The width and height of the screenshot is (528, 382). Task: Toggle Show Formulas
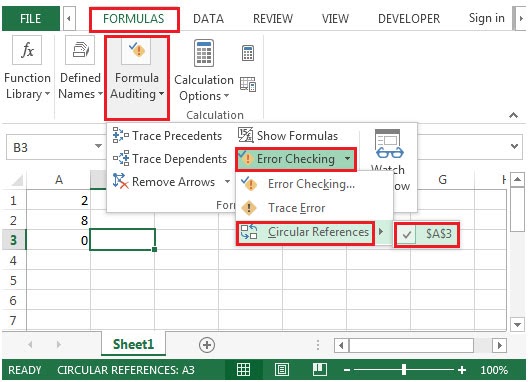288,136
